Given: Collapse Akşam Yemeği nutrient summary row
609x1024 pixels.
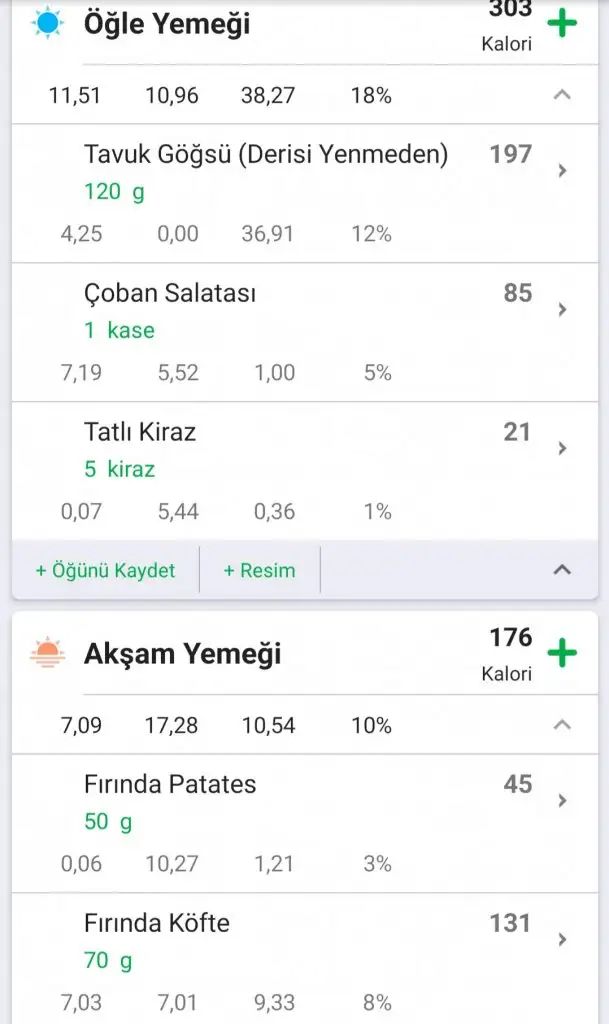Looking at the screenshot, I should point(562,725).
